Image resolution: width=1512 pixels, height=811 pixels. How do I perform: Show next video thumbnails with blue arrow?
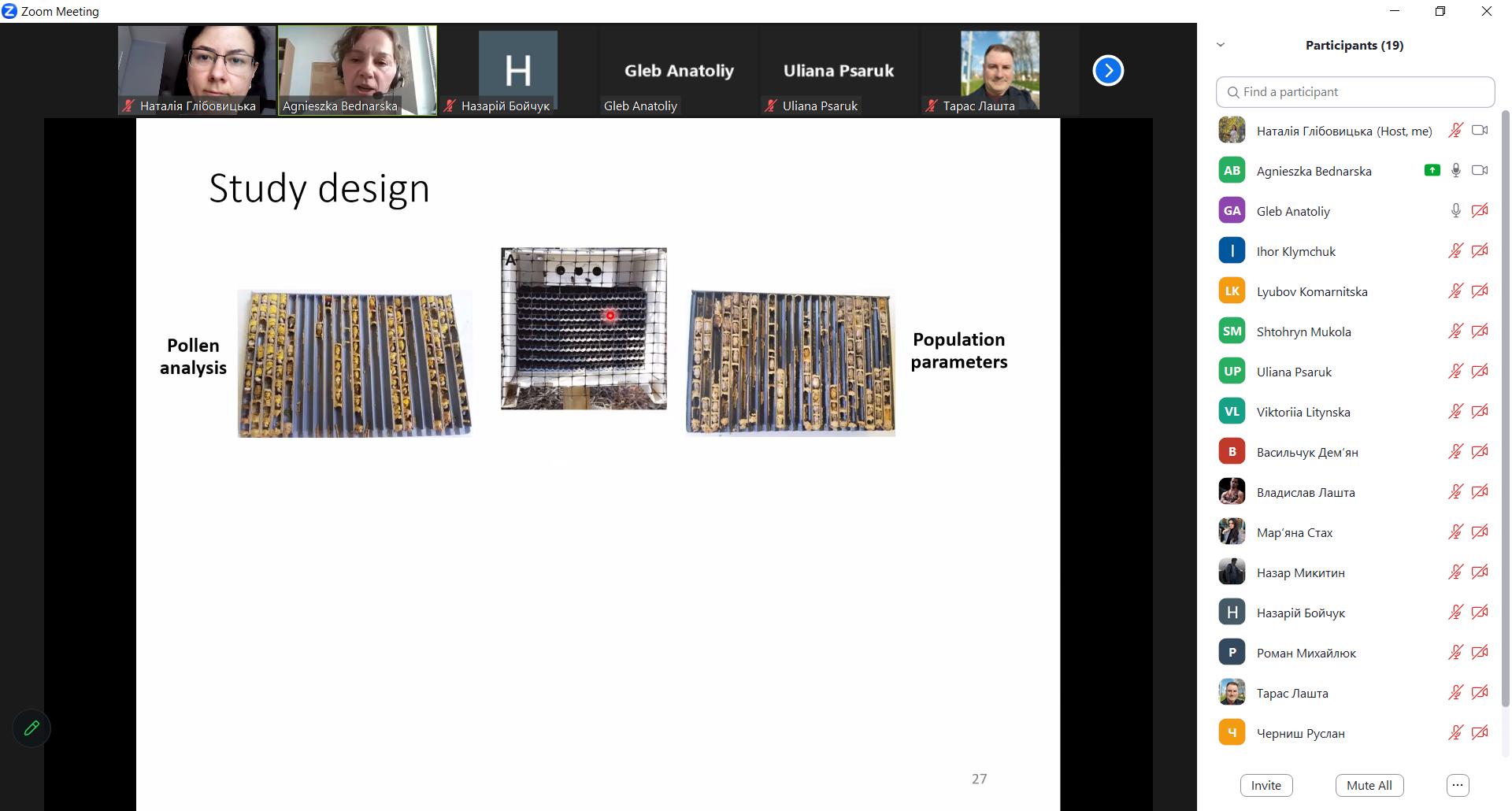tap(1107, 71)
